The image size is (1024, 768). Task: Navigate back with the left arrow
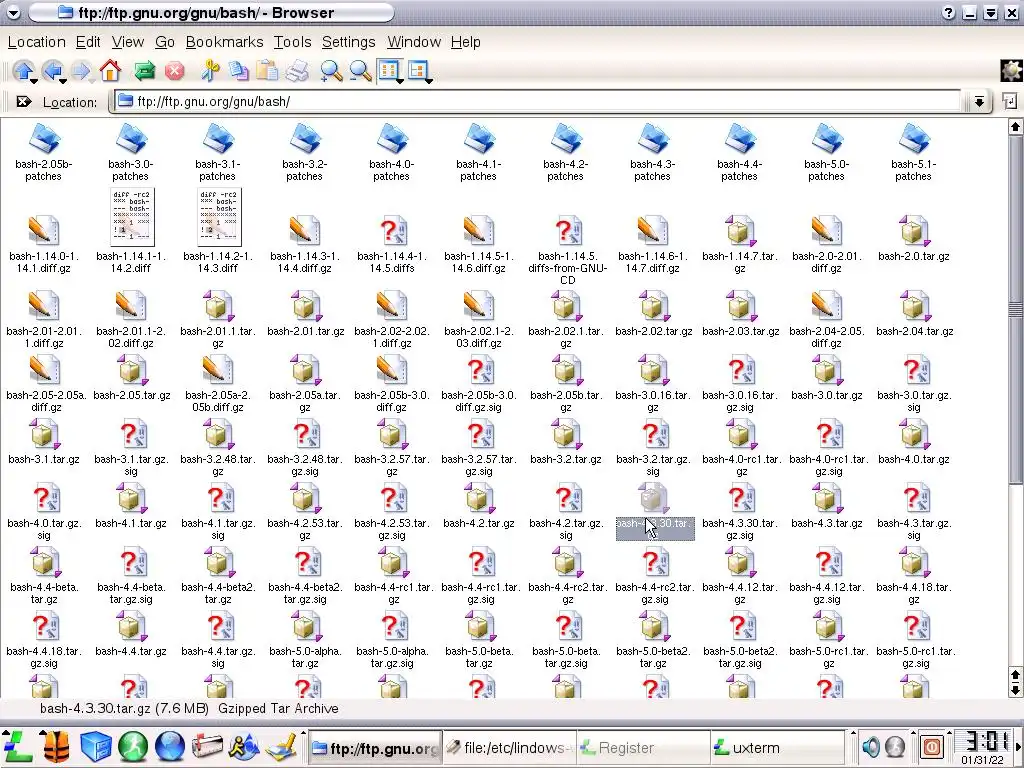pos(52,70)
